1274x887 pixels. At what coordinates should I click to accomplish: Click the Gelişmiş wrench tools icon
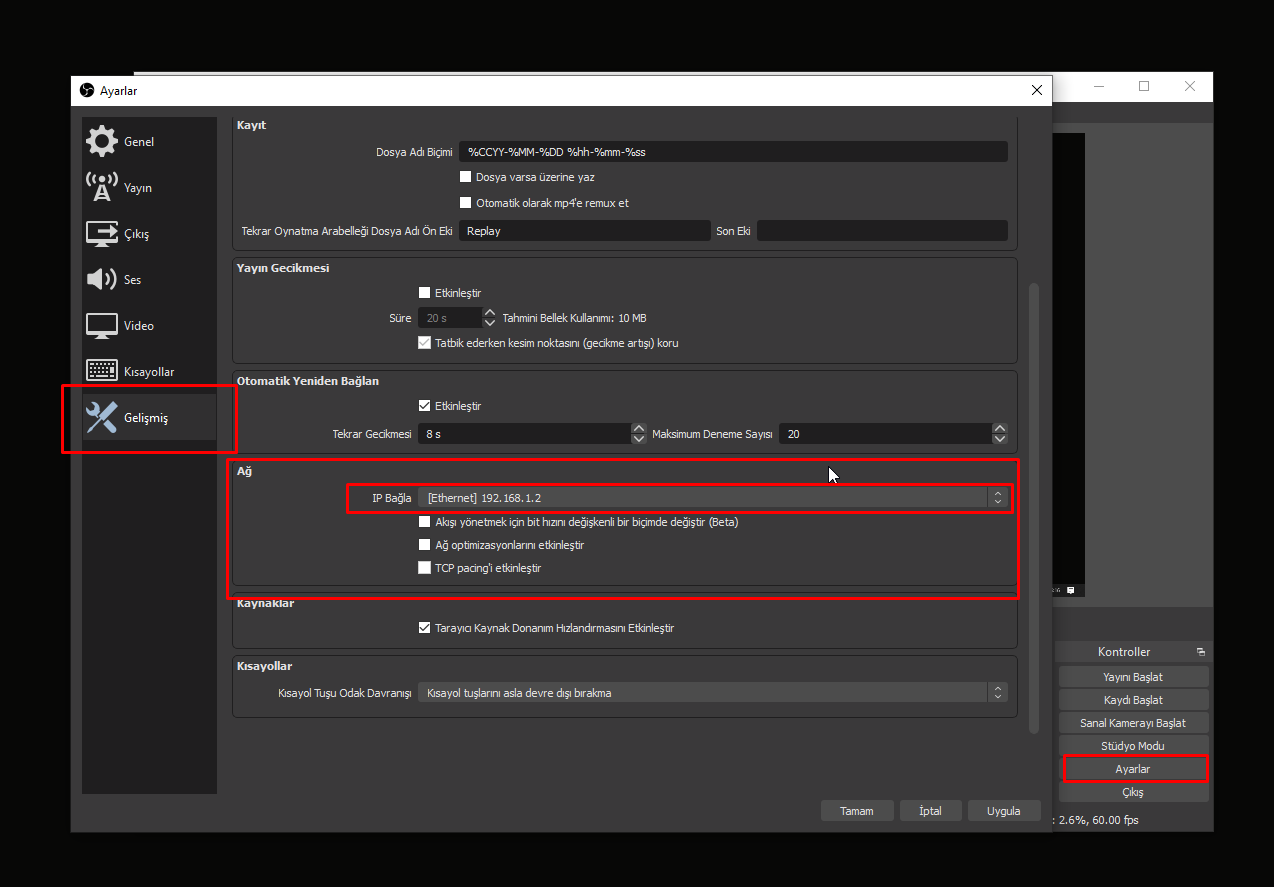(x=102, y=418)
